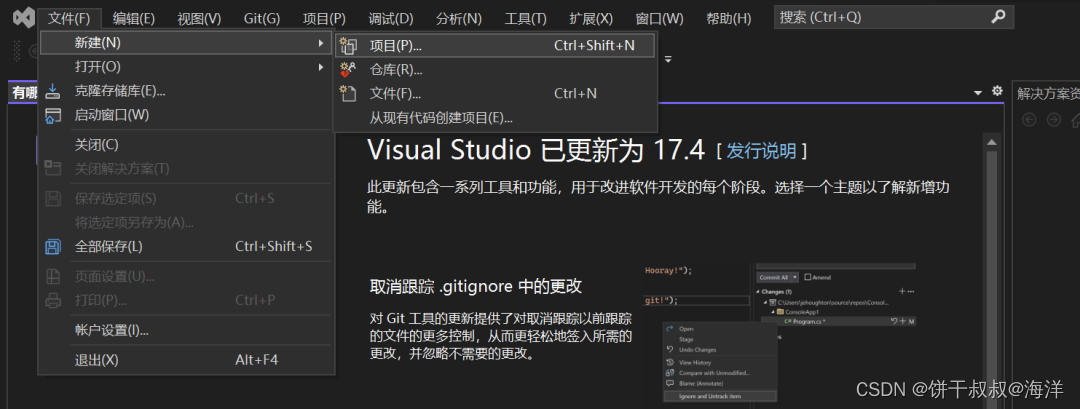Click the new project icon

[349, 45]
